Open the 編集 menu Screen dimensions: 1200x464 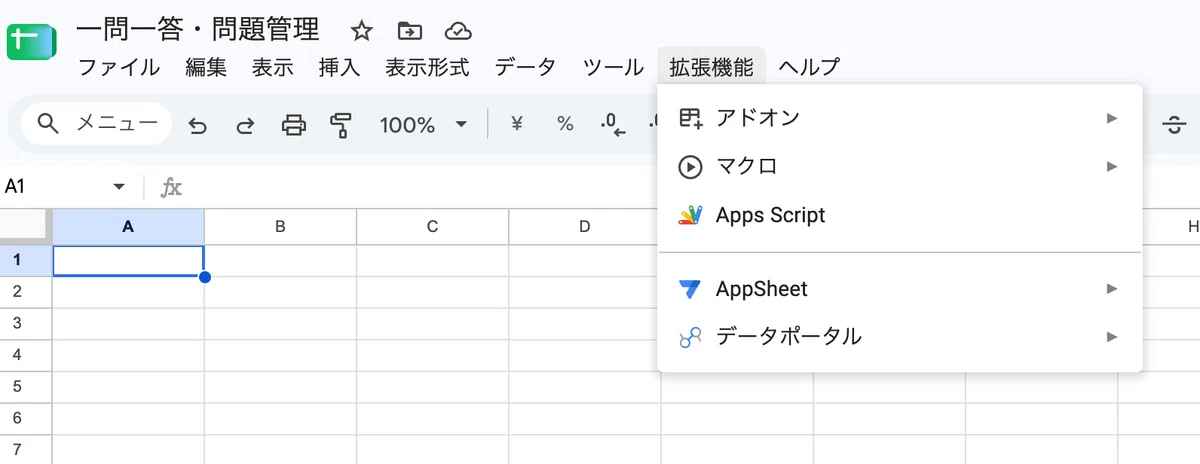206,67
